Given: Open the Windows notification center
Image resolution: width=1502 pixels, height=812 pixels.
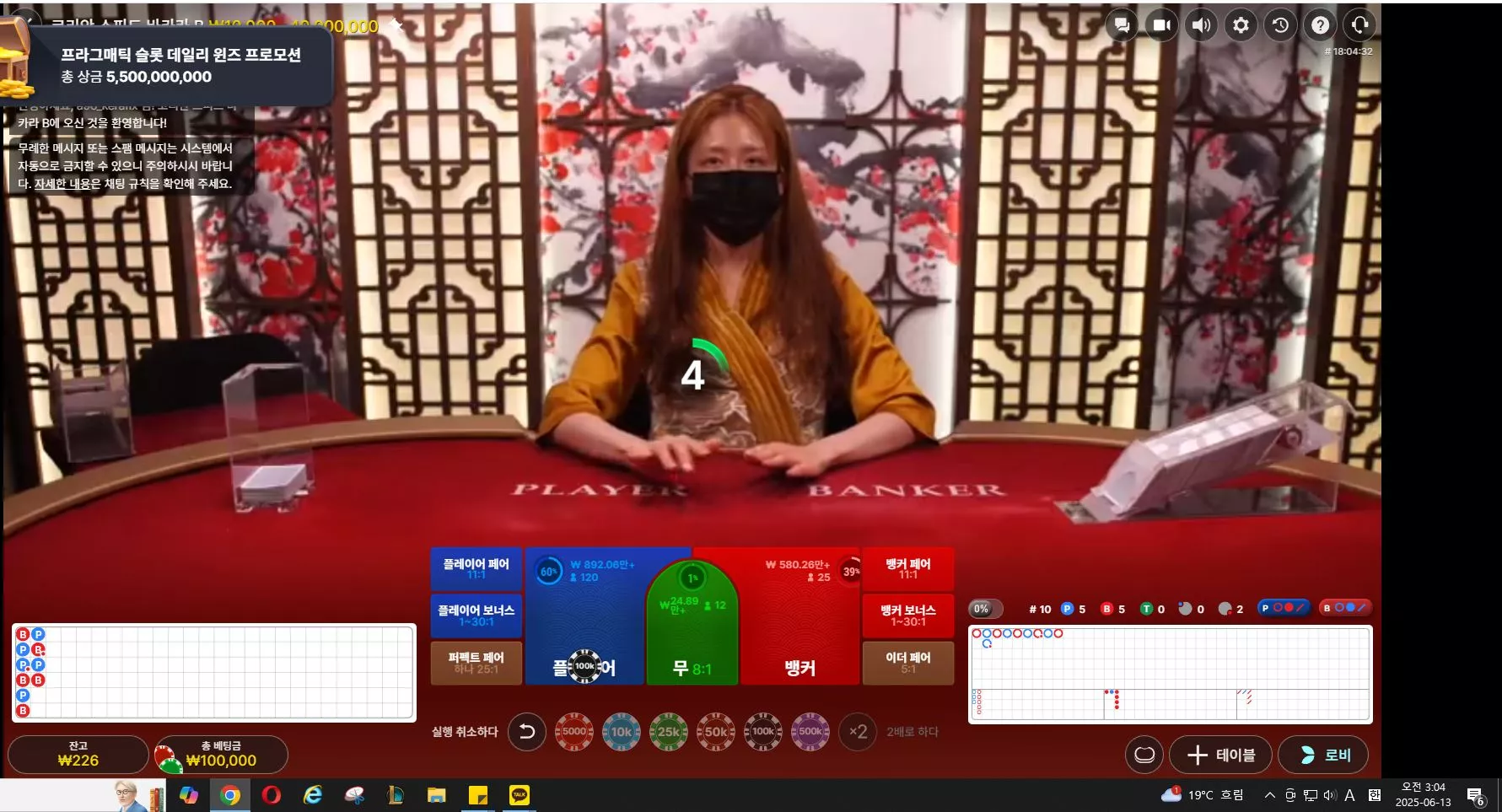Looking at the screenshot, I should coord(1476,796).
